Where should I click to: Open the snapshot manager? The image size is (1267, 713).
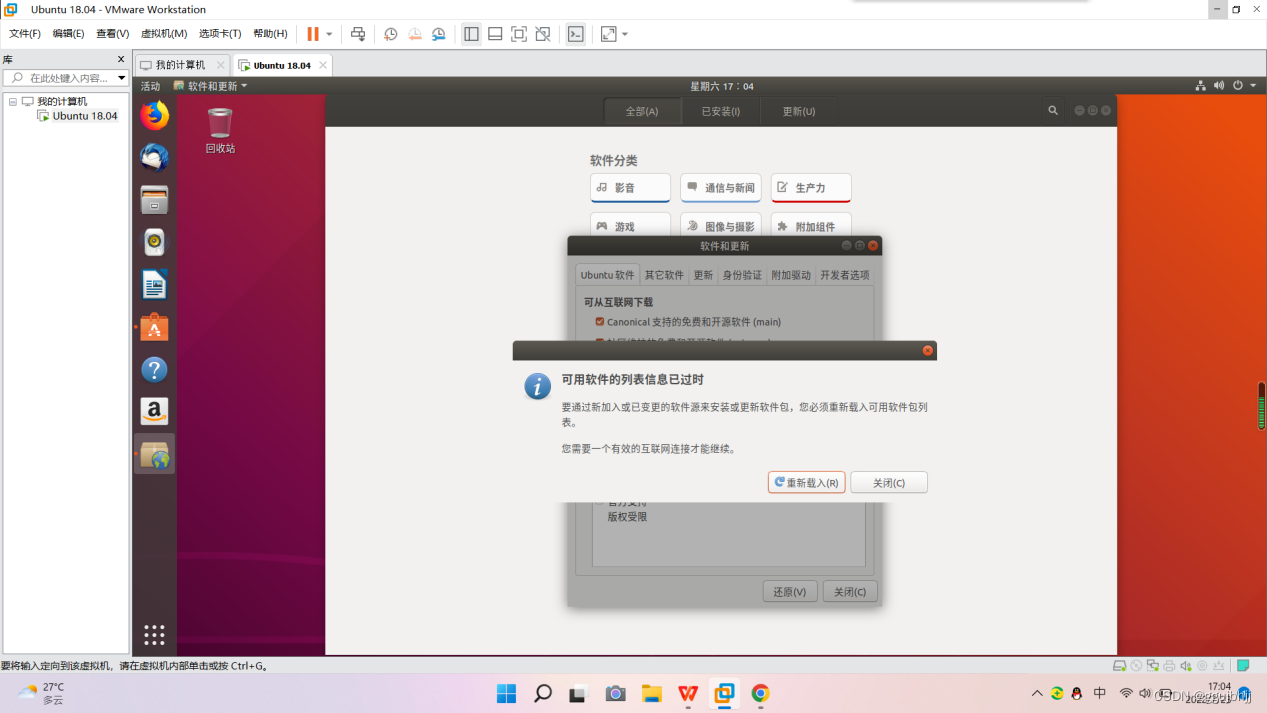tap(439, 34)
